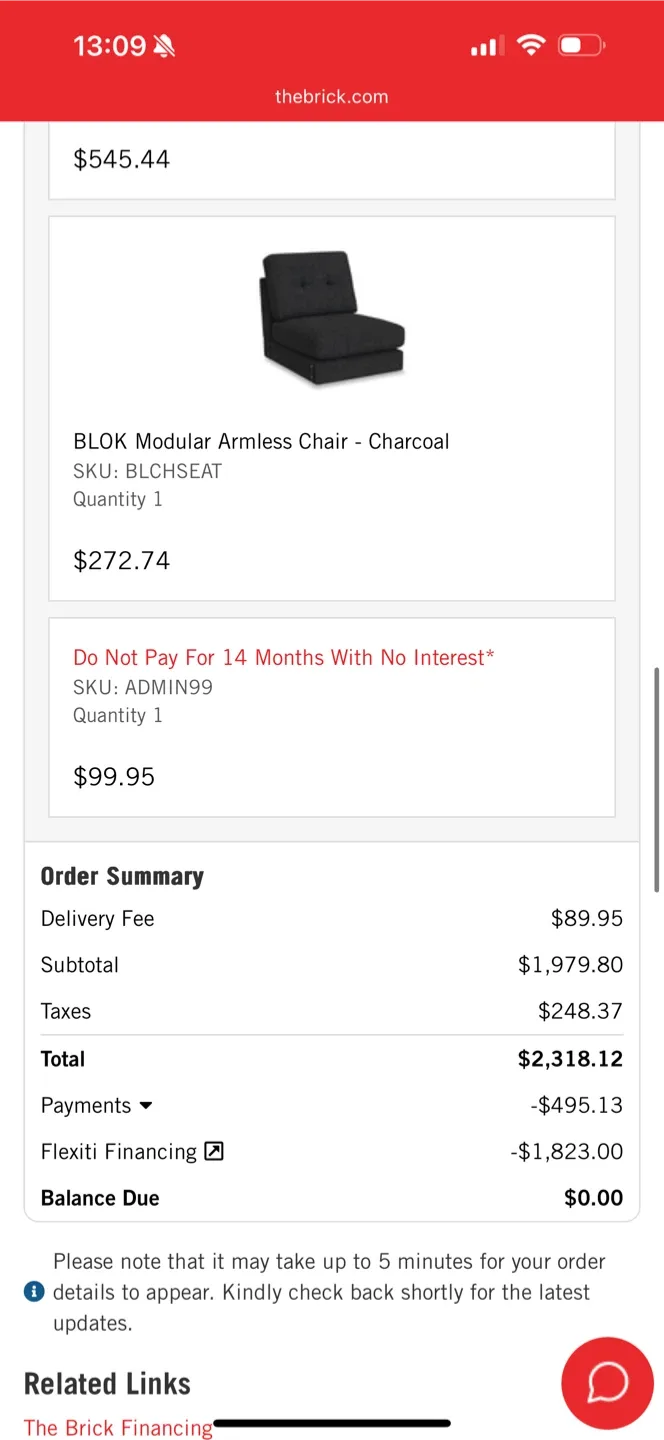Select the Order Summary heading
This screenshot has width=664, height=1440.
click(x=122, y=876)
